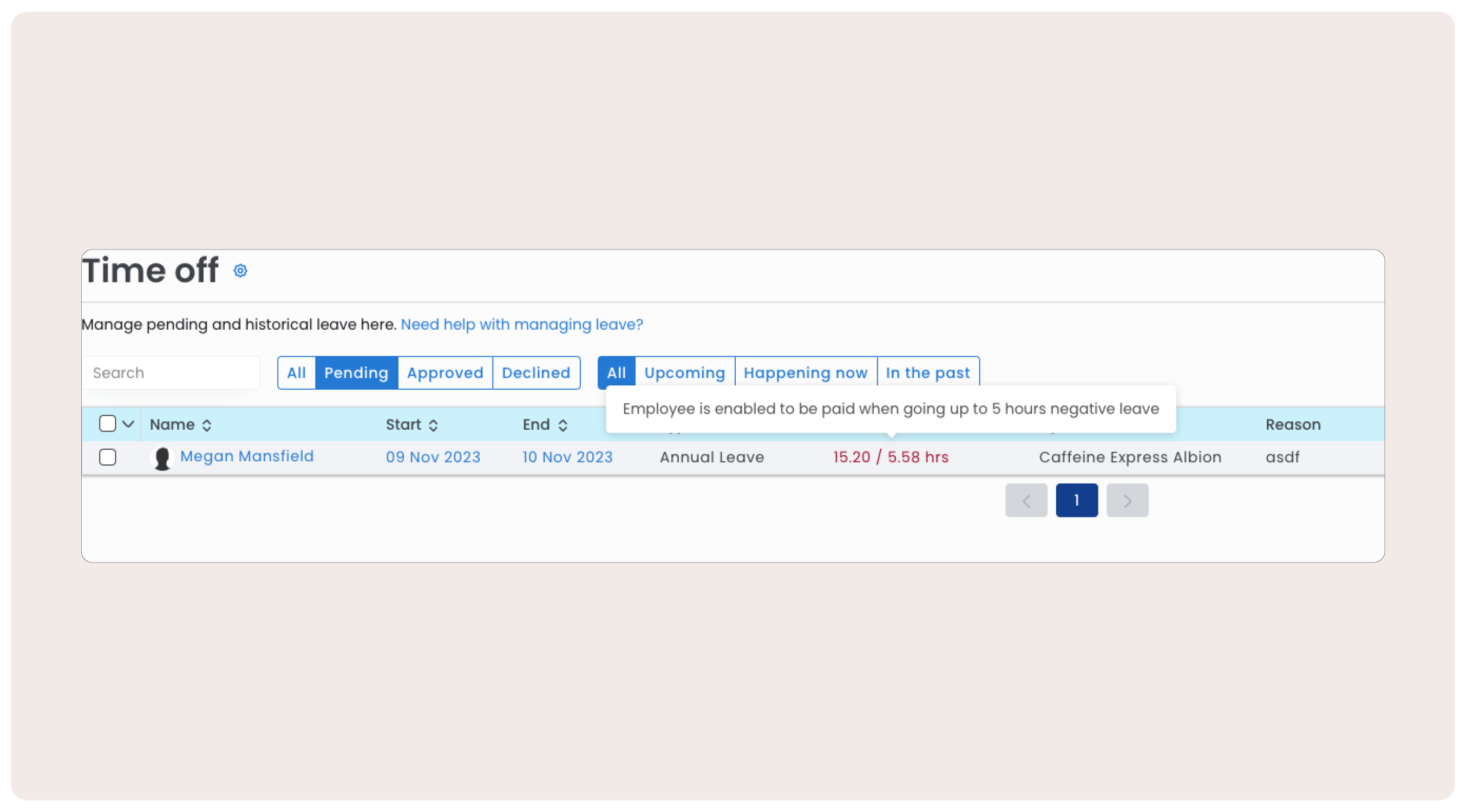Viewport: 1466px width, 812px height.
Task: Open 'Need help with managing leave?' link
Action: [521, 324]
